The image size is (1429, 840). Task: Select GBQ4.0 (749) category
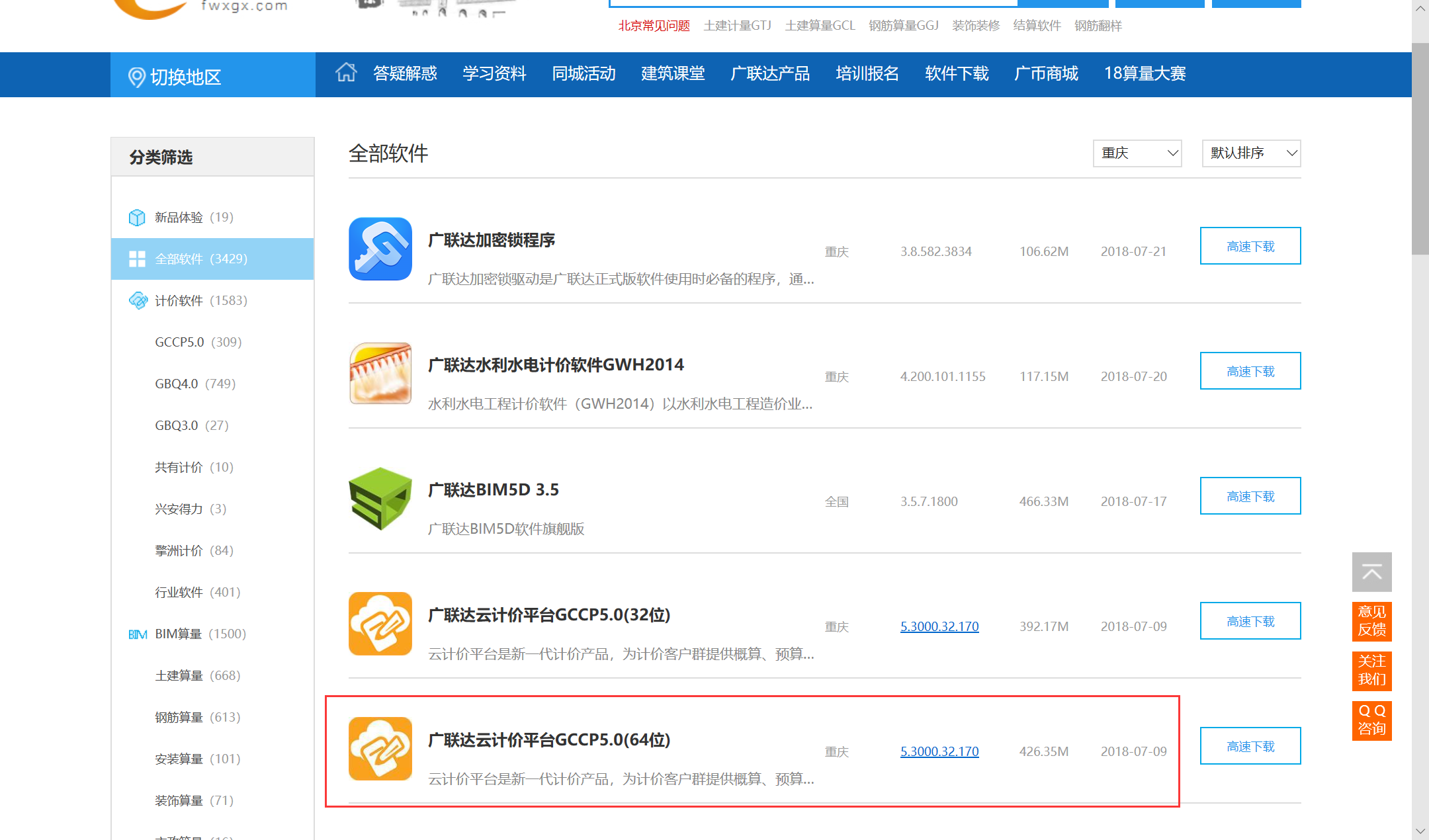click(x=195, y=384)
